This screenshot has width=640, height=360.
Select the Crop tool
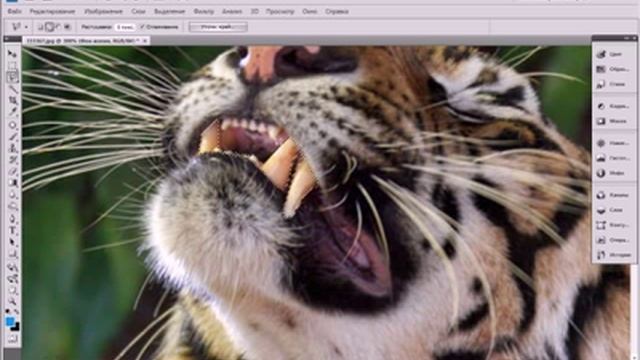(x=13, y=100)
